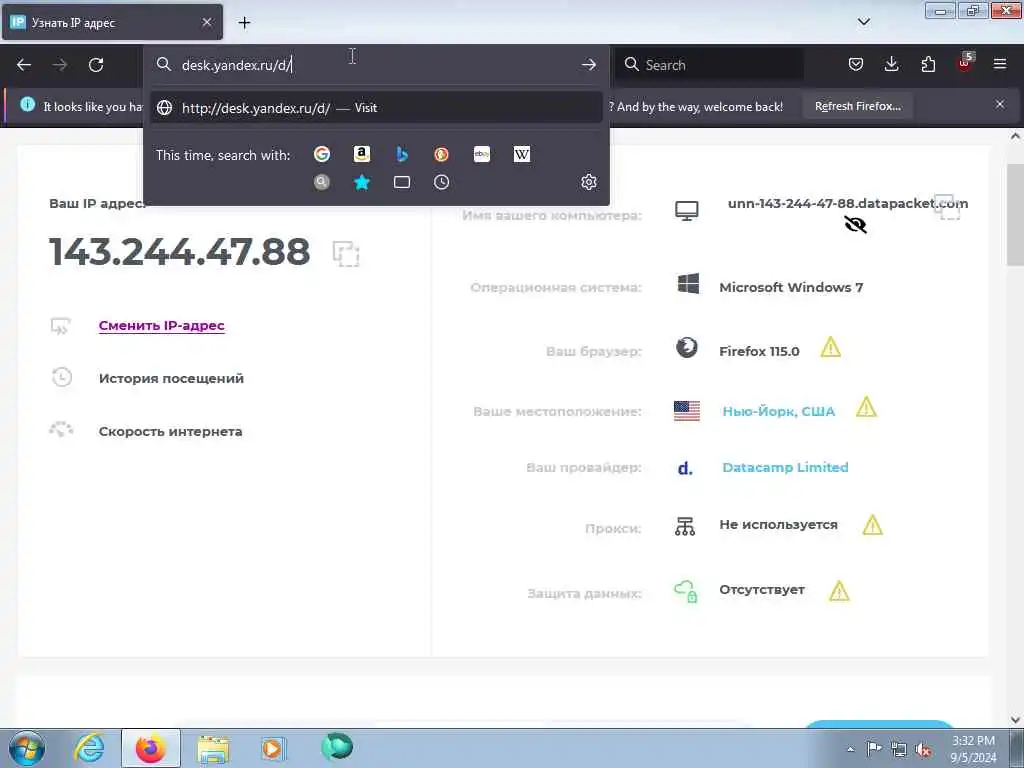Select the Microsoft Windows 7 text
Image resolution: width=1024 pixels, height=768 pixels.
[x=791, y=287]
